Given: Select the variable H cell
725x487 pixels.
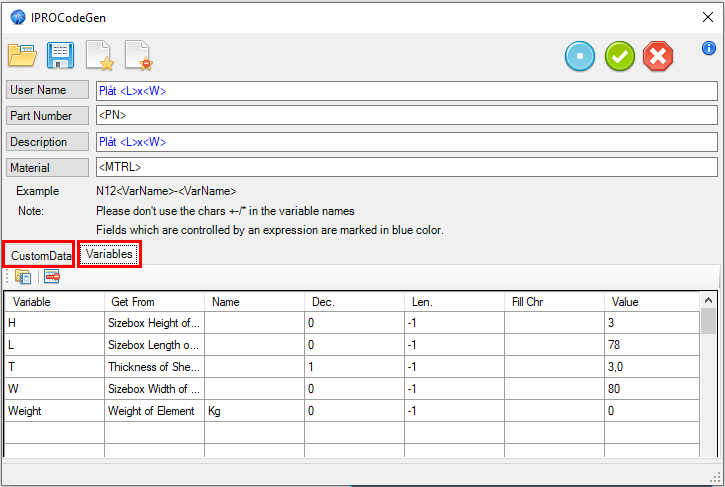Looking at the screenshot, I should point(55,322).
